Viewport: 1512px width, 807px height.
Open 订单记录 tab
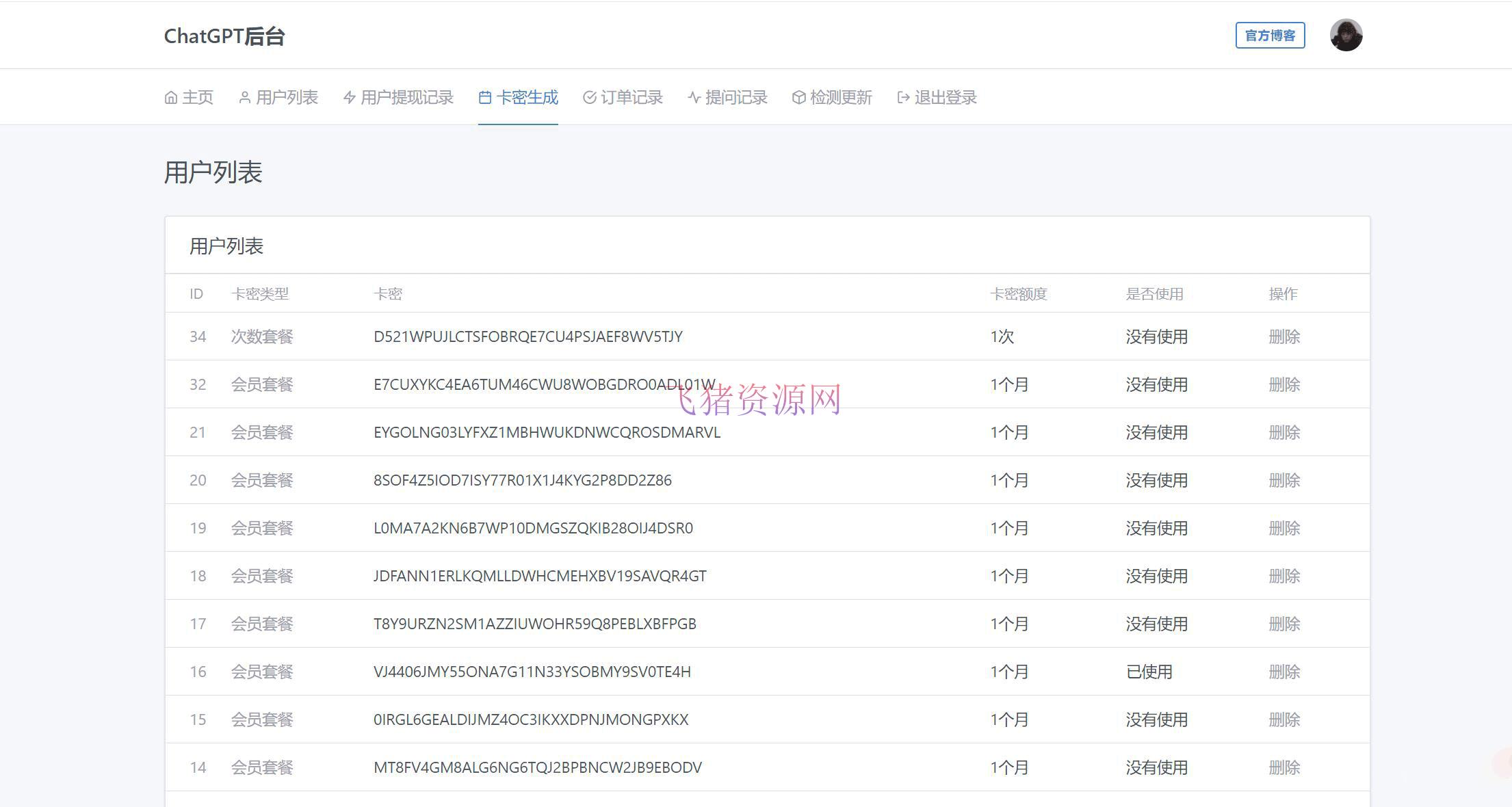click(623, 98)
